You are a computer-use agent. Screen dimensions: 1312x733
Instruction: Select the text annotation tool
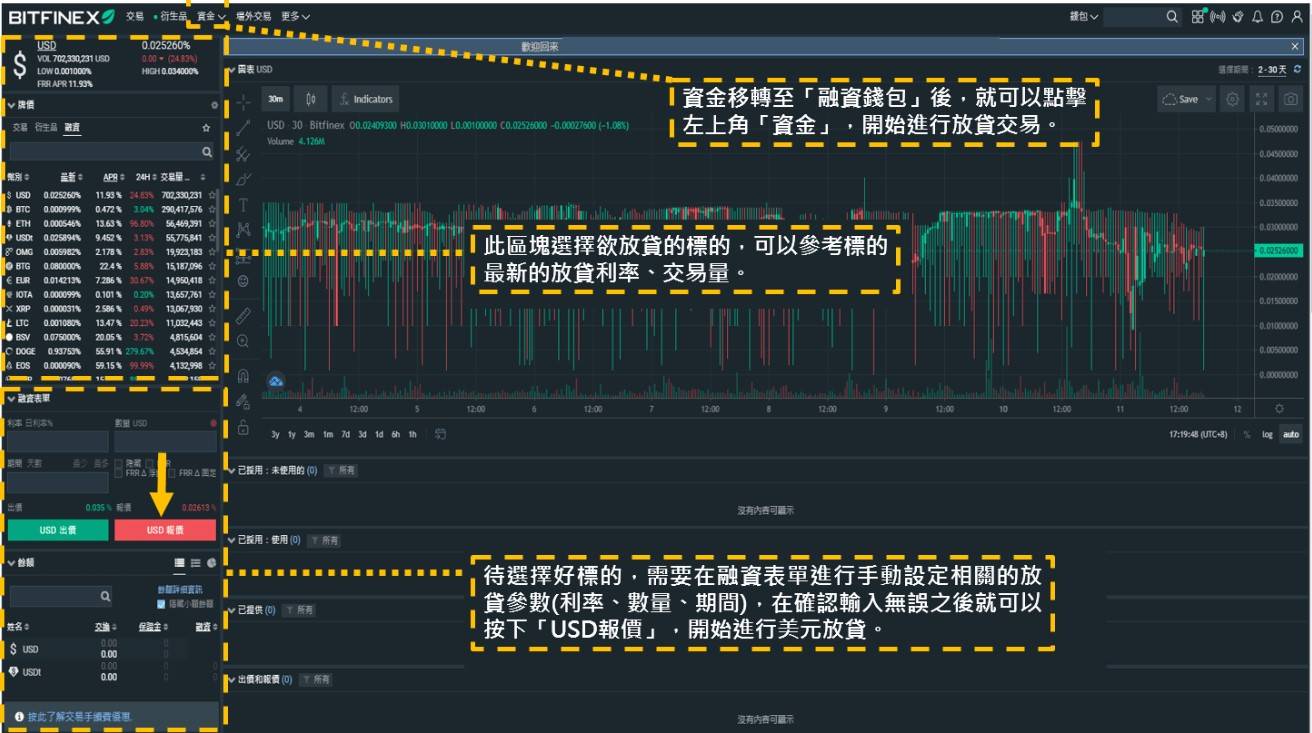[x=243, y=205]
